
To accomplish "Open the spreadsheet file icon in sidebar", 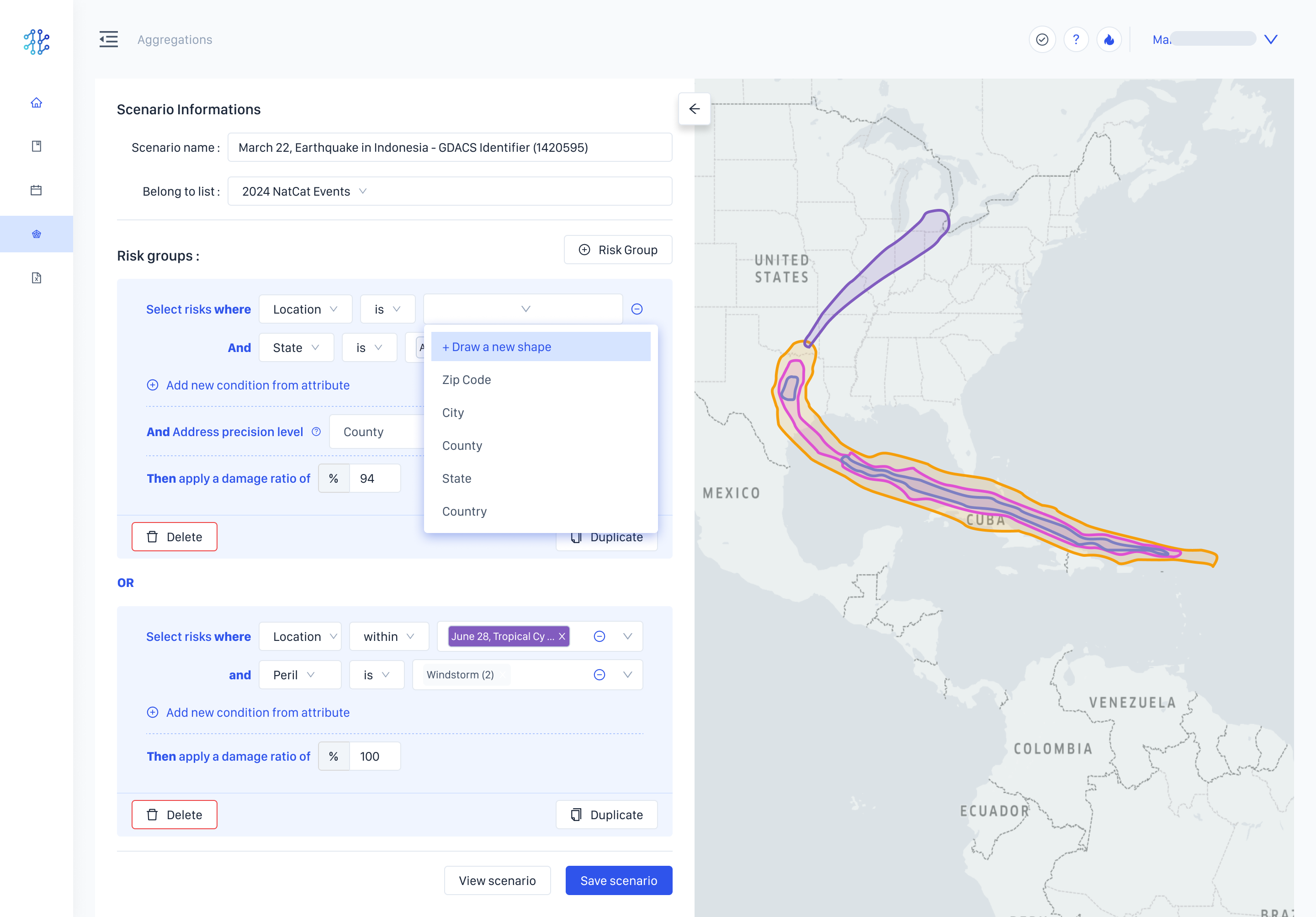I will (36, 278).
